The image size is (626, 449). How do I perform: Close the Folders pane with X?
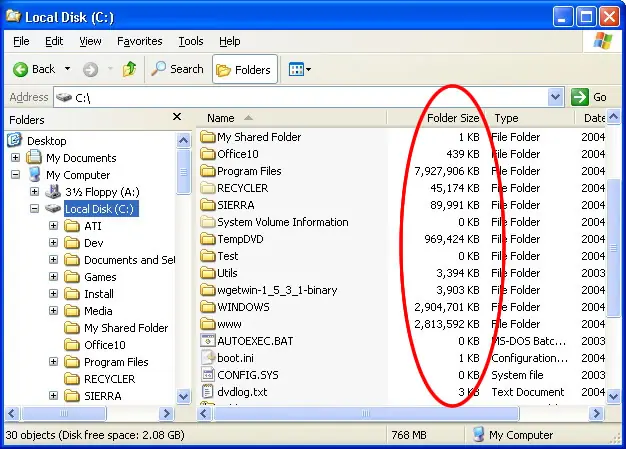(x=177, y=117)
